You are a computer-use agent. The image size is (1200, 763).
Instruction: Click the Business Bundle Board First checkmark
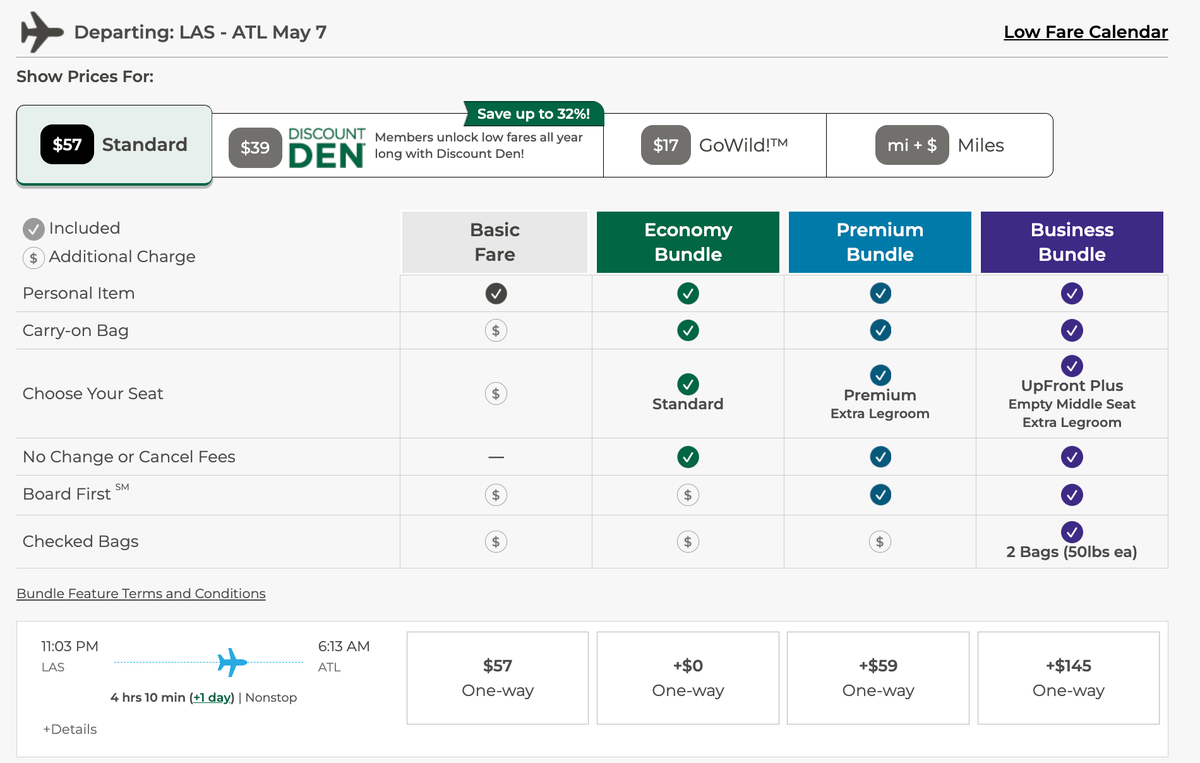[x=1072, y=494]
